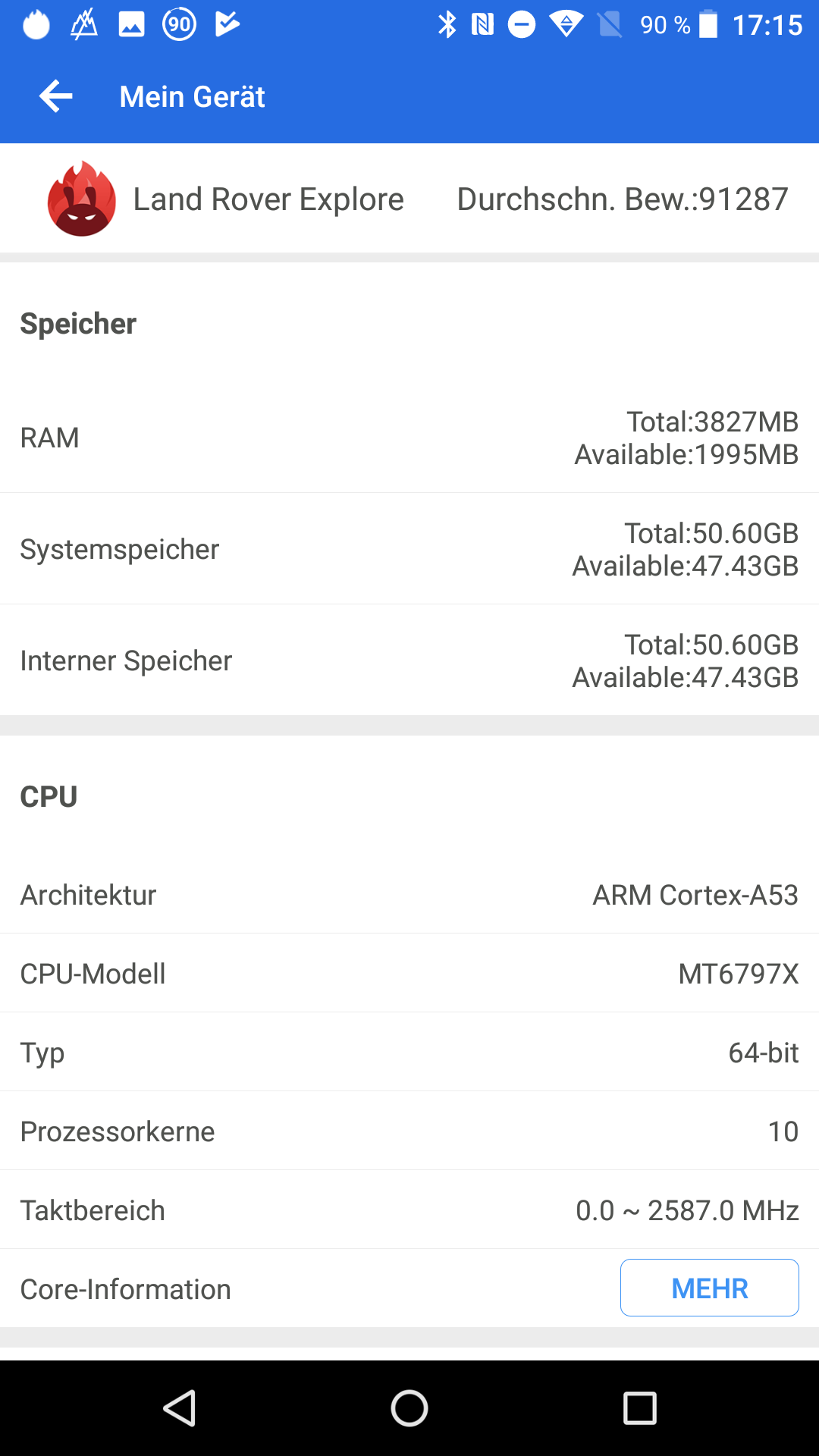Image resolution: width=819 pixels, height=1456 pixels.
Task: Tap the back arrow in the header
Action: [x=56, y=96]
